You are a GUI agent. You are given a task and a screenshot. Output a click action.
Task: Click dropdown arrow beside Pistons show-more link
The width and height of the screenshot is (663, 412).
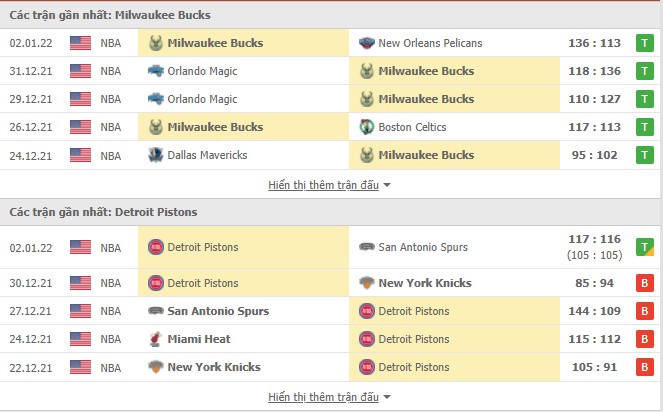(x=387, y=397)
